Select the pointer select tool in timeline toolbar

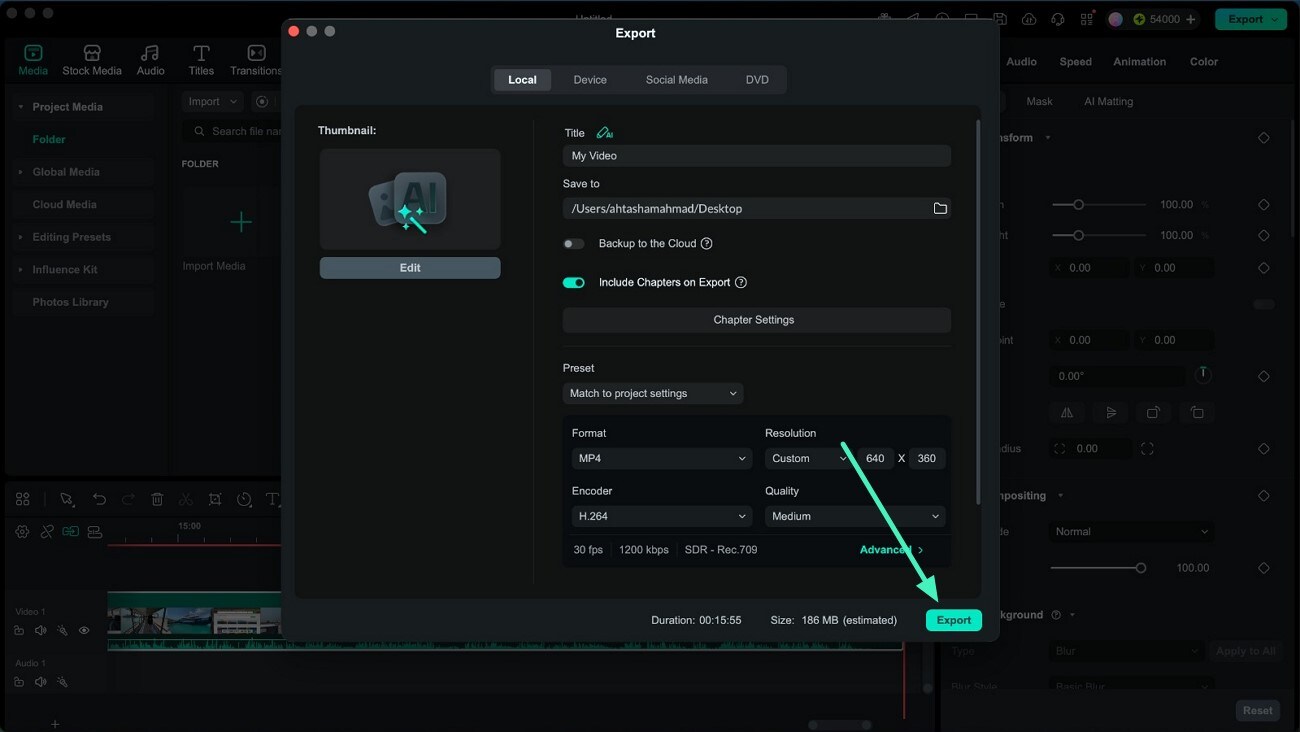pos(66,499)
